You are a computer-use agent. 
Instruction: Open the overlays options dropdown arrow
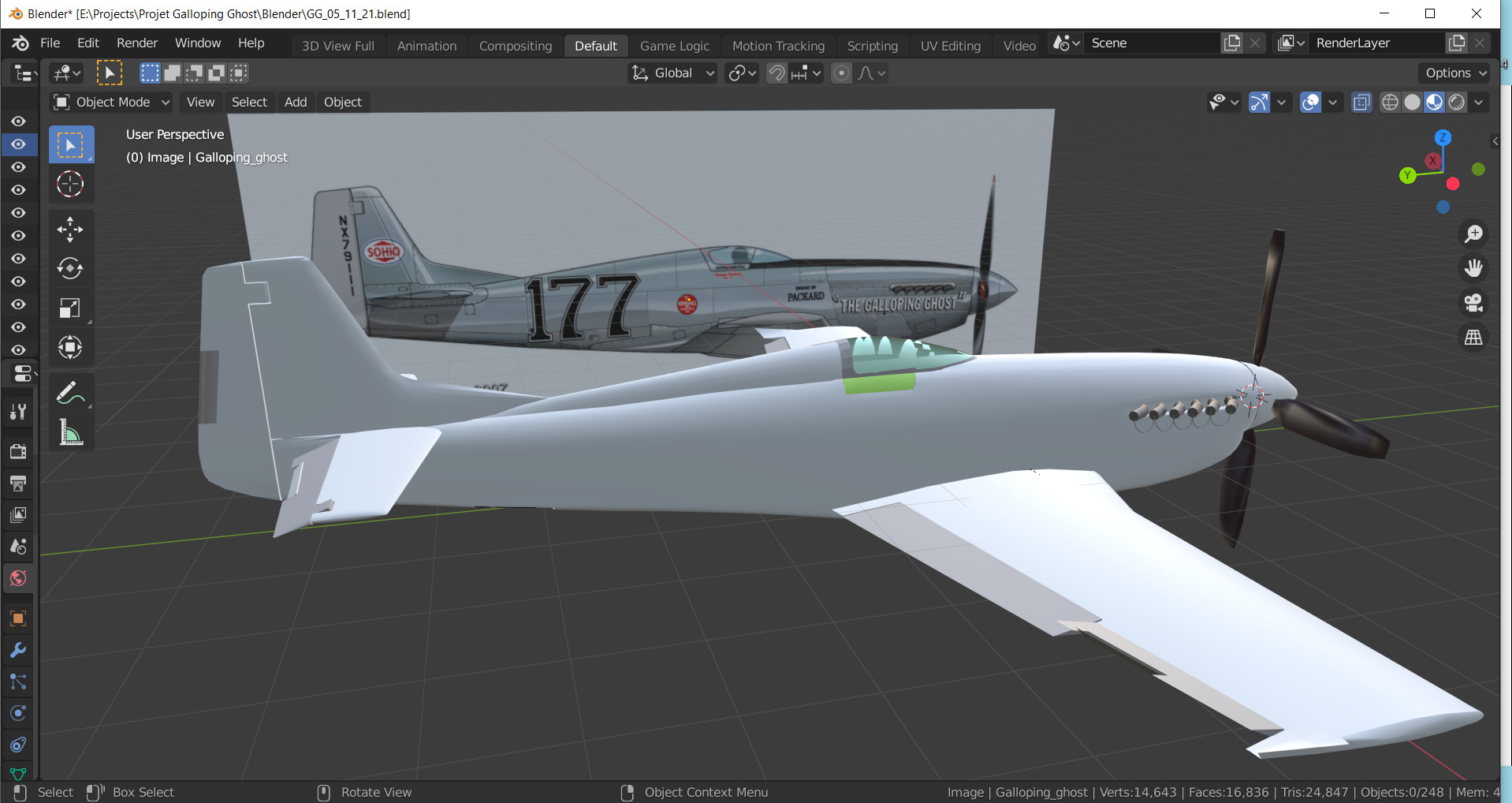point(1332,103)
